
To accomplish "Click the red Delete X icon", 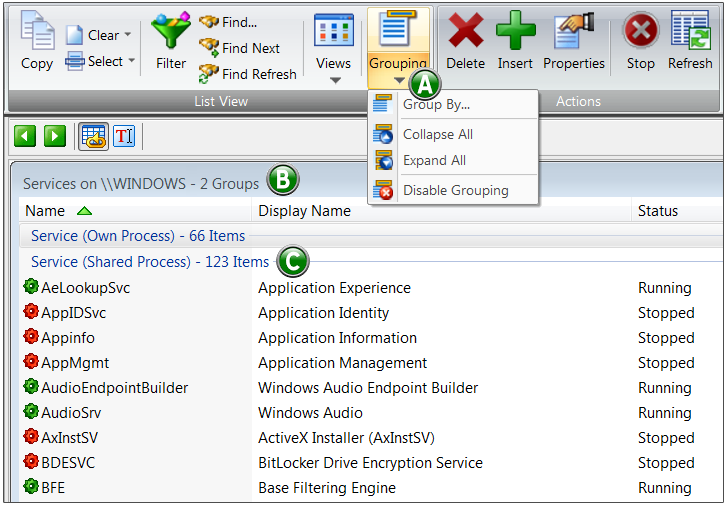I will point(465,32).
